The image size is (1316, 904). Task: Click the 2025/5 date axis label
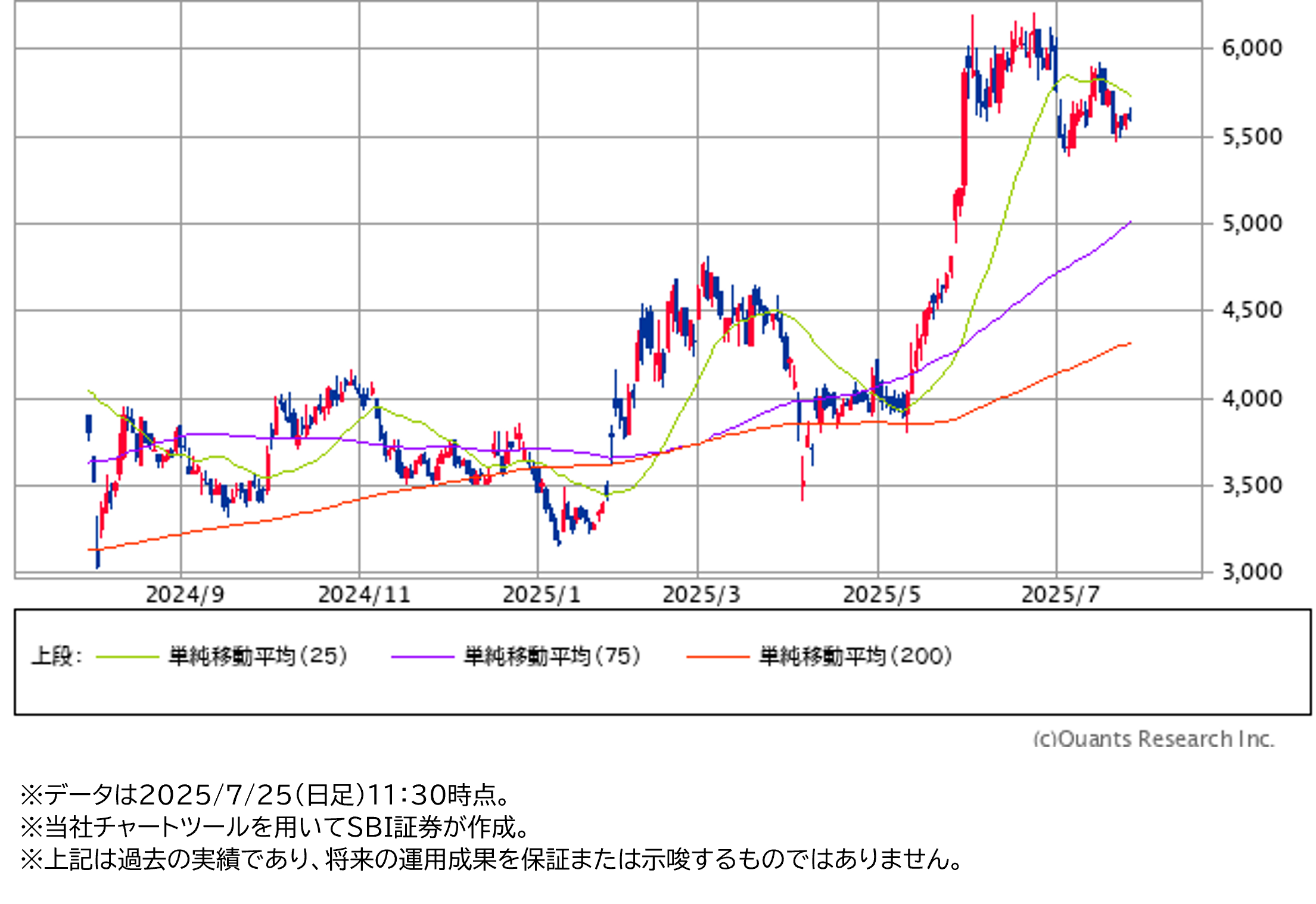coord(882,595)
